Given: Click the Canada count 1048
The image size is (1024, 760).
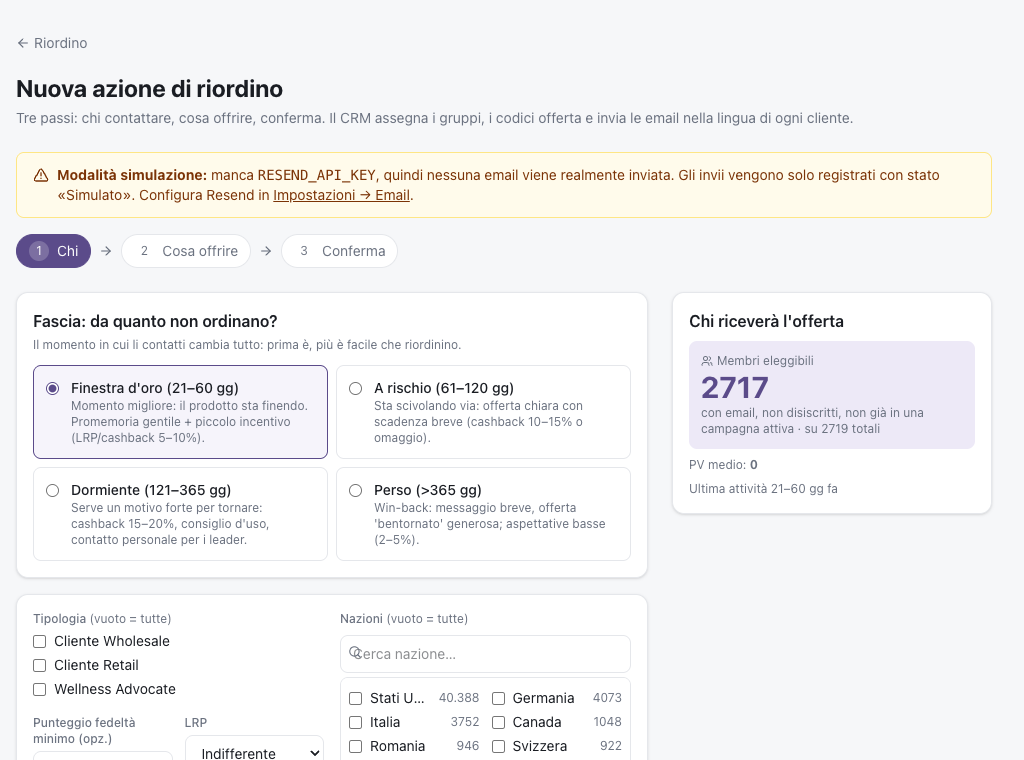Looking at the screenshot, I should click(607, 721).
